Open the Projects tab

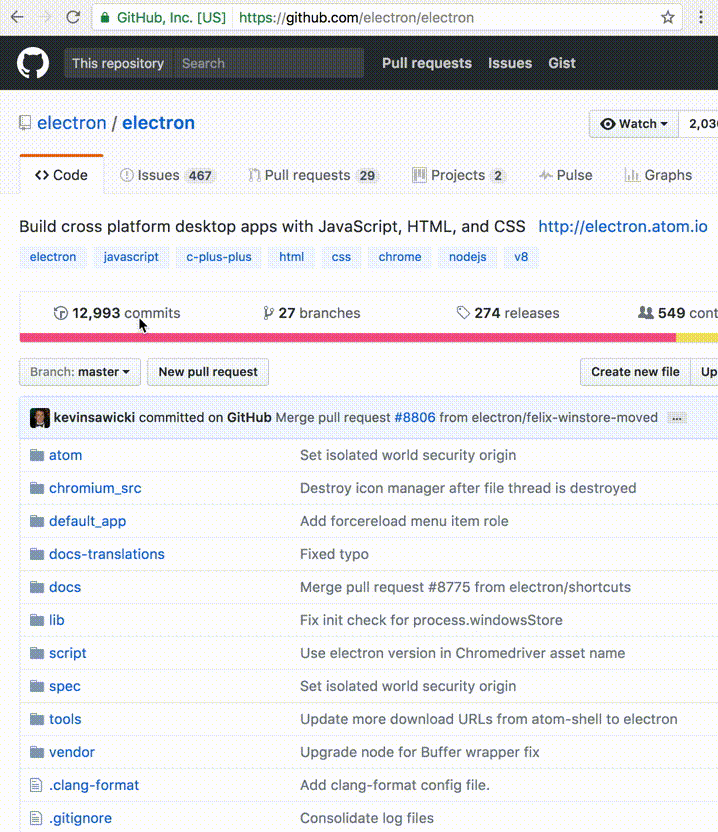458,175
